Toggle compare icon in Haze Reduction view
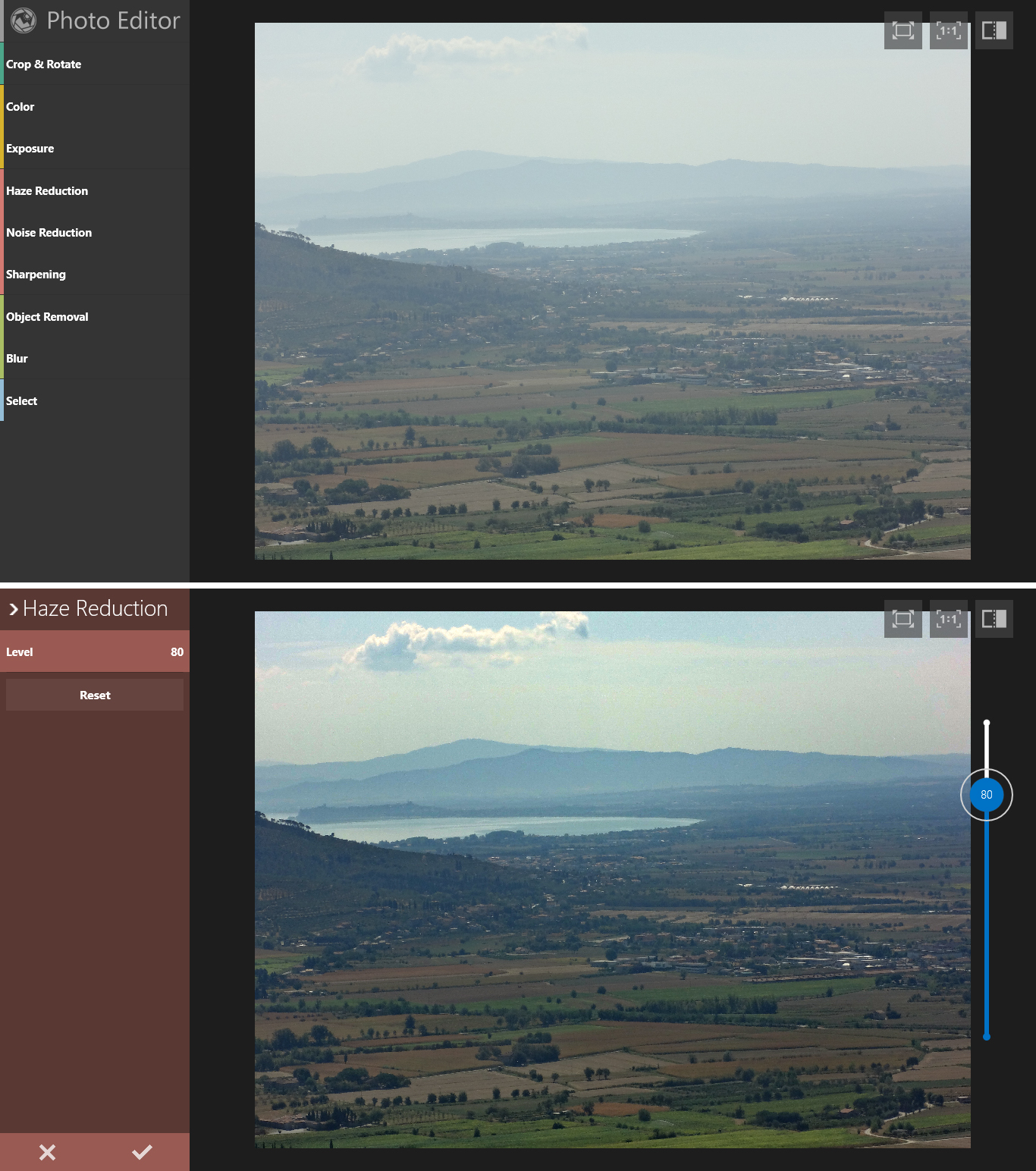 994,619
